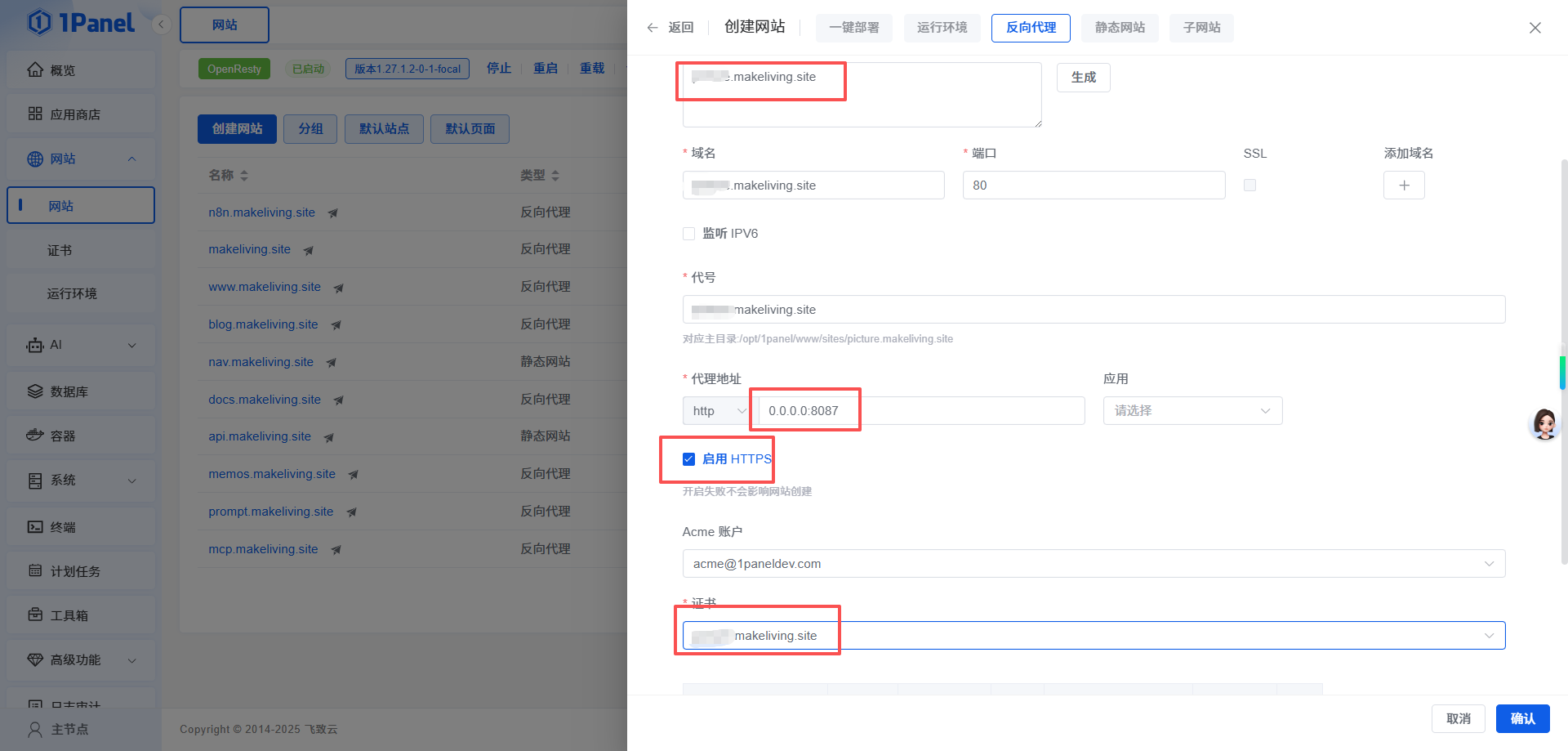Screen dimensions: 1568x751
Task: Disable the 启用 HTTPS checkbox
Action: coord(688,459)
